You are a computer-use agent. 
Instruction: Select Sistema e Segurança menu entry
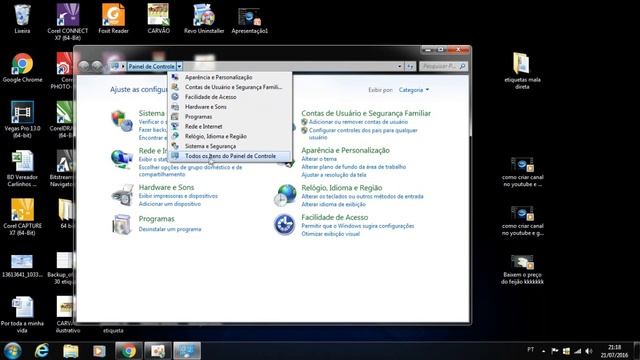click(230, 146)
